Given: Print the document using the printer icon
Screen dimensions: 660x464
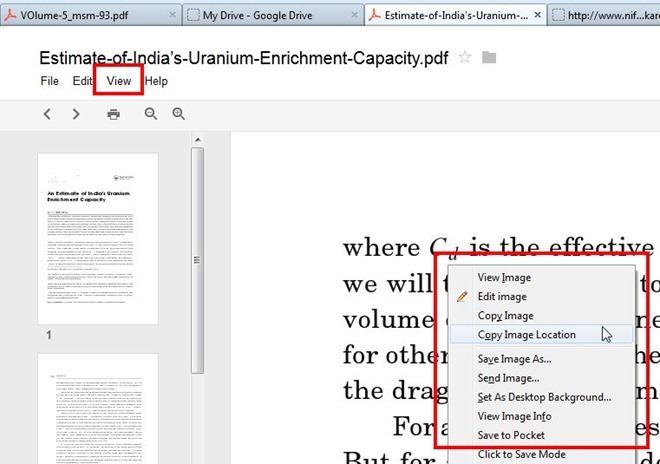Looking at the screenshot, I should [114, 114].
